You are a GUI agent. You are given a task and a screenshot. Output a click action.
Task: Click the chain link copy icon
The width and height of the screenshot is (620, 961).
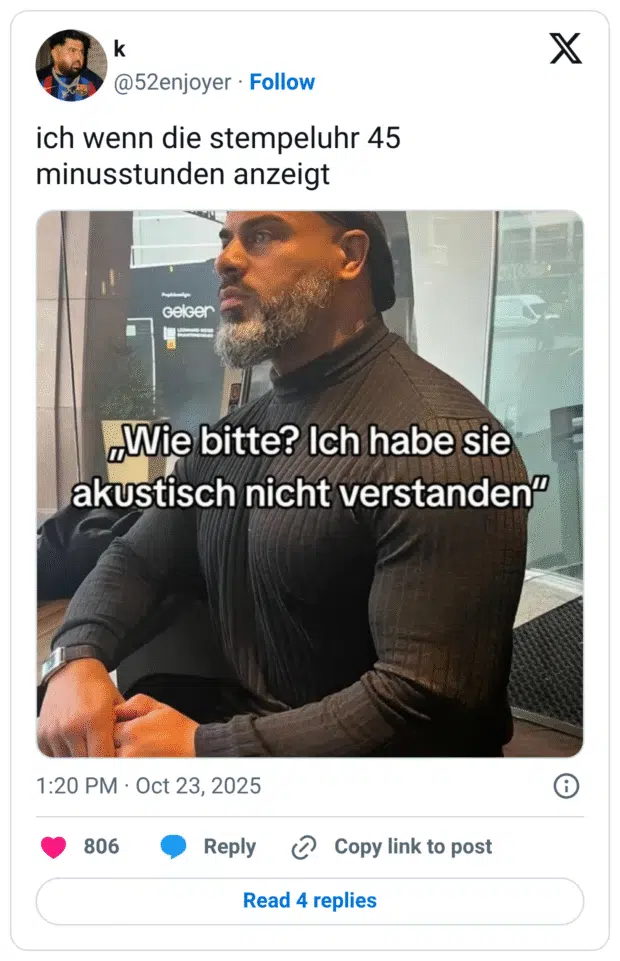coord(304,846)
